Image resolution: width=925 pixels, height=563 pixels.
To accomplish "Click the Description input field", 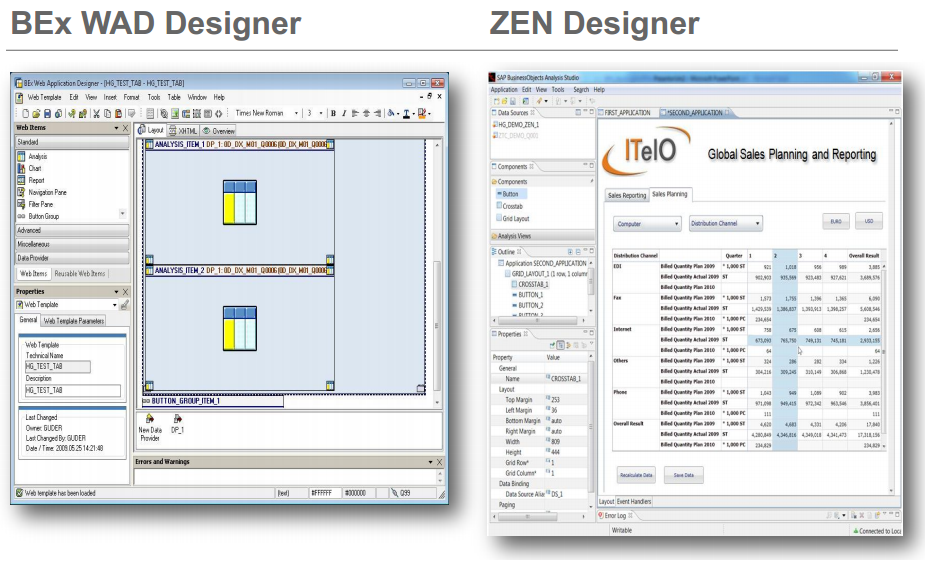I will (72, 391).
